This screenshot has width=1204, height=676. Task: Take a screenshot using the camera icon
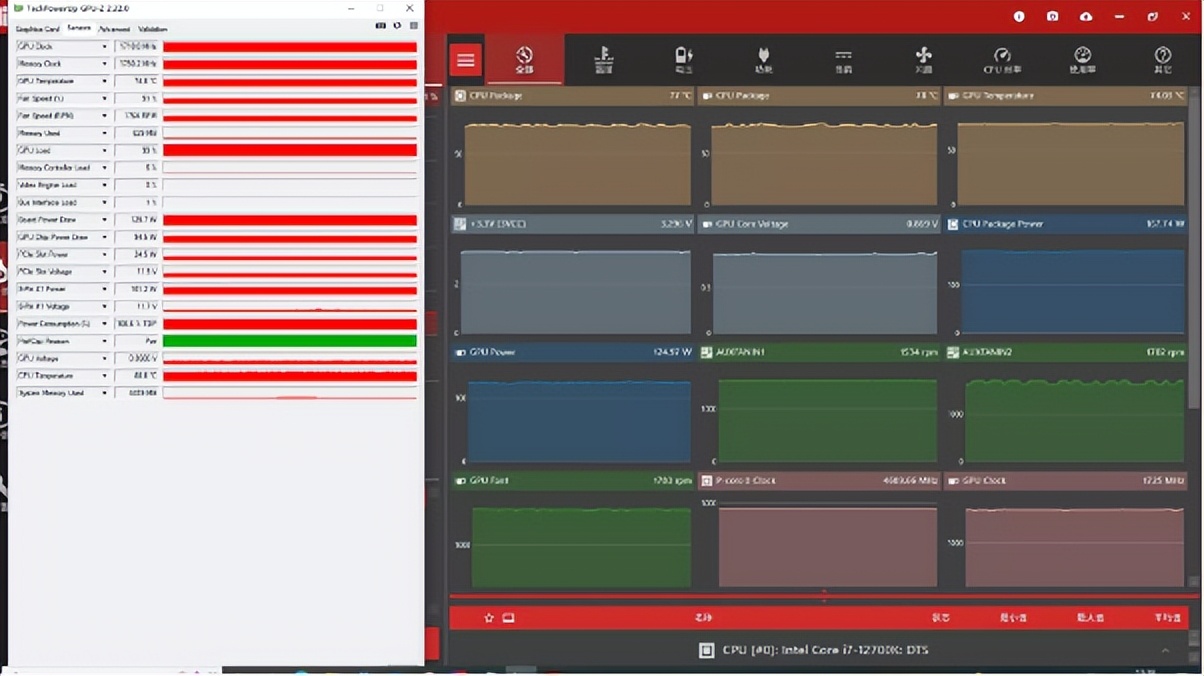click(1052, 17)
